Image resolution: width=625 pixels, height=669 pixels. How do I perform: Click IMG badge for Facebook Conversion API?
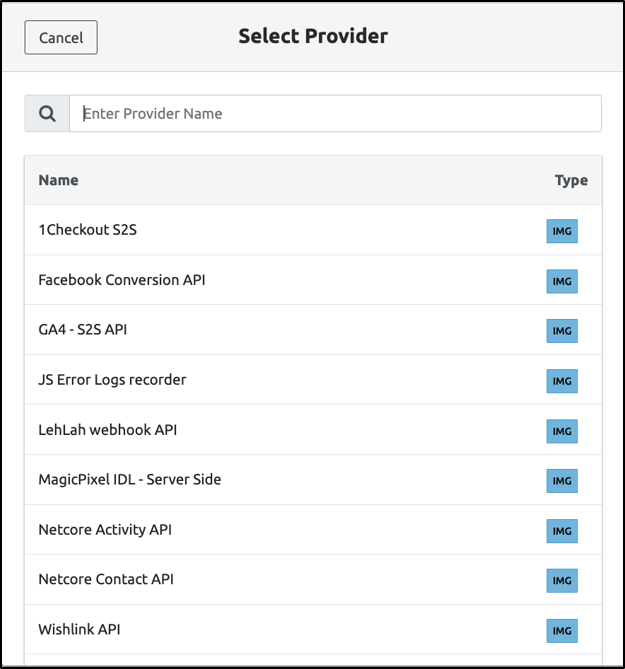point(562,281)
